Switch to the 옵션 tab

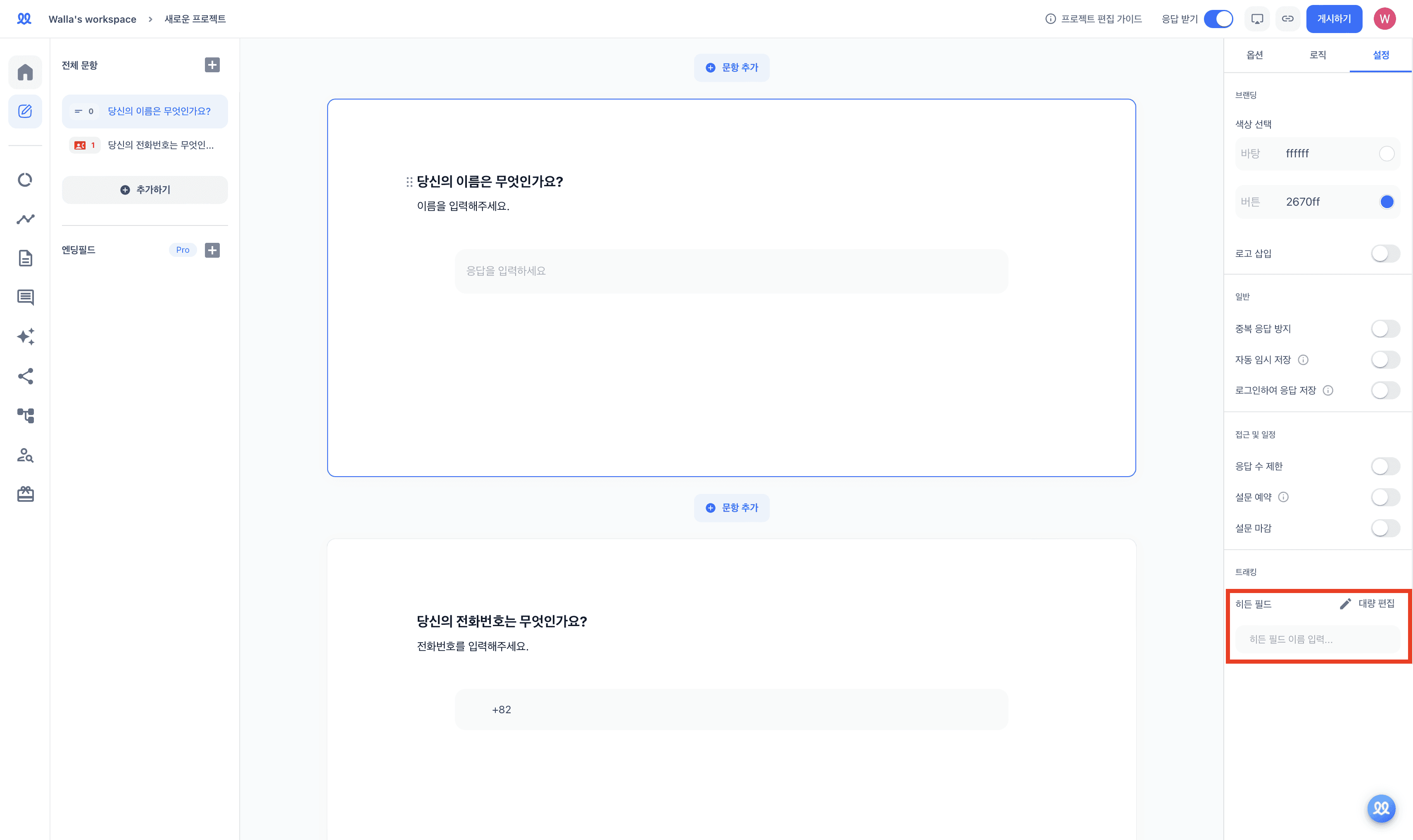tap(1254, 55)
